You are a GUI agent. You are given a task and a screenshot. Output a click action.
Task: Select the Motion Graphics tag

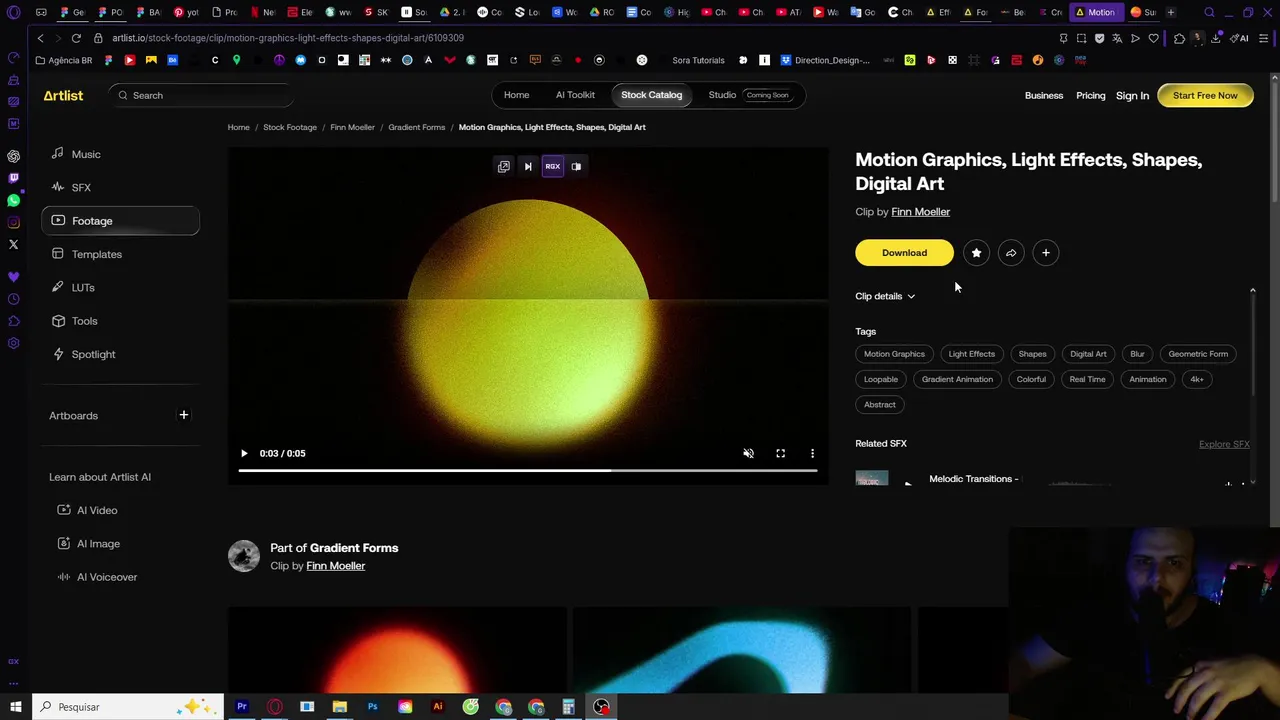coord(894,354)
